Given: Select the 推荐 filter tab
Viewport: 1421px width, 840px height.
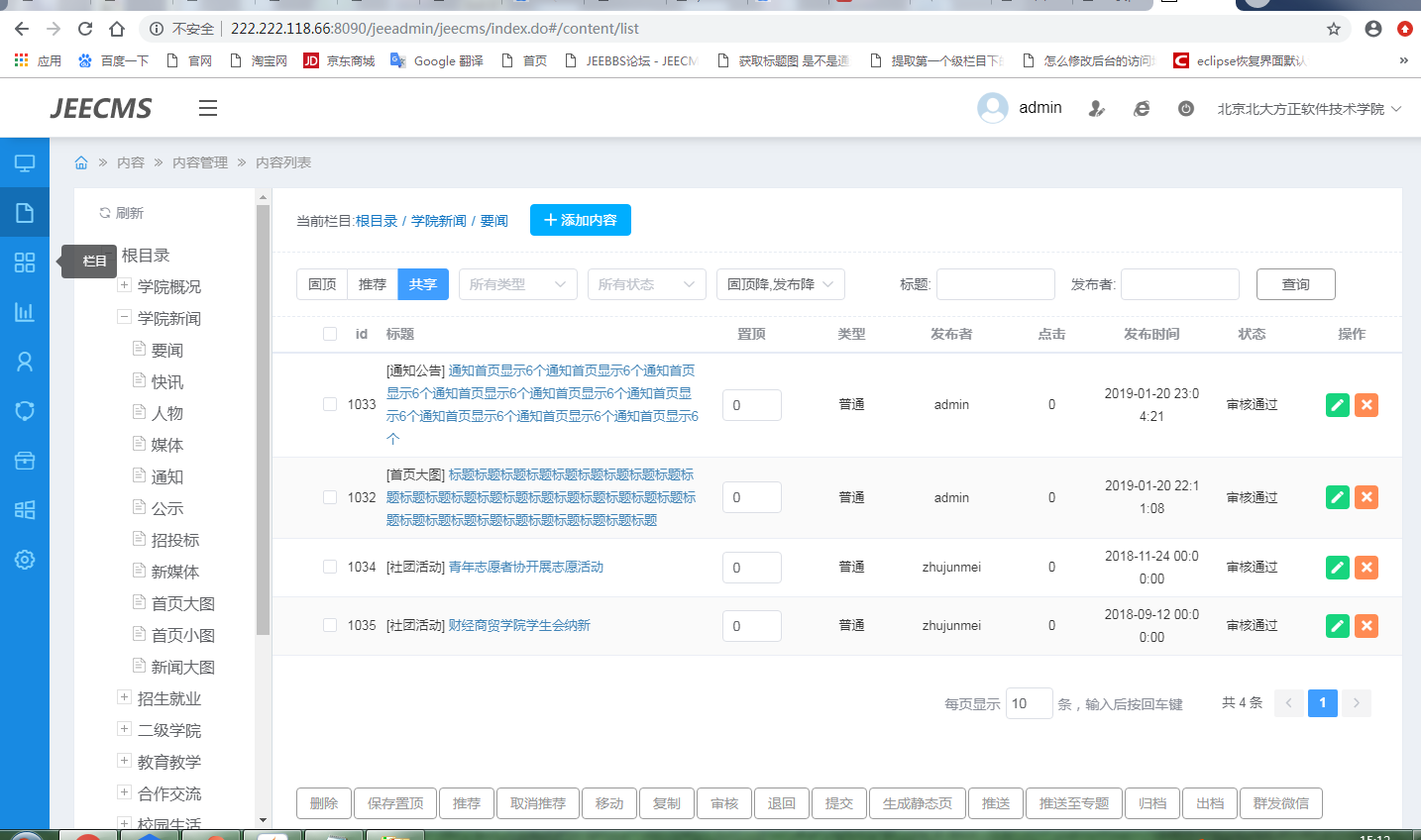Looking at the screenshot, I should pos(373,284).
